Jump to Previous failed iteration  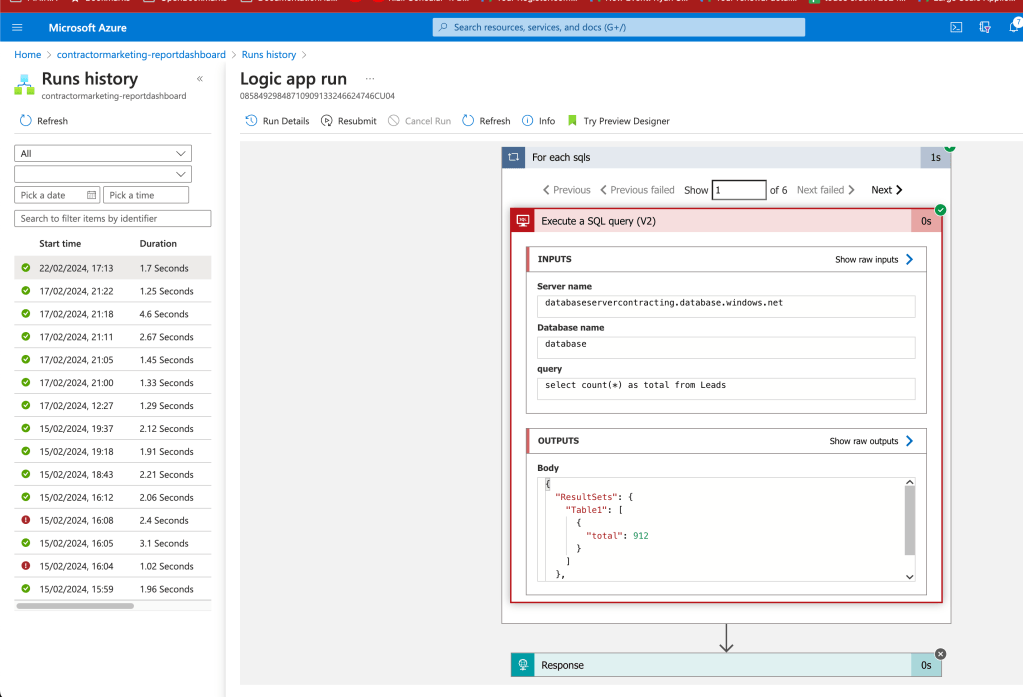point(637,190)
